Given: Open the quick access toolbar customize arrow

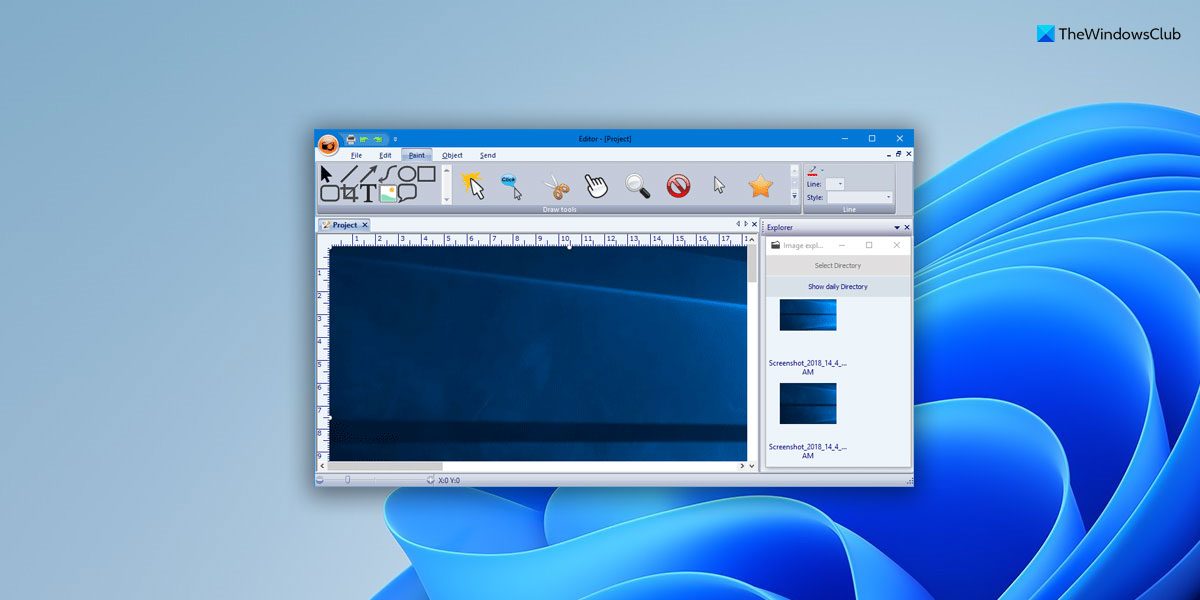Looking at the screenshot, I should [395, 139].
